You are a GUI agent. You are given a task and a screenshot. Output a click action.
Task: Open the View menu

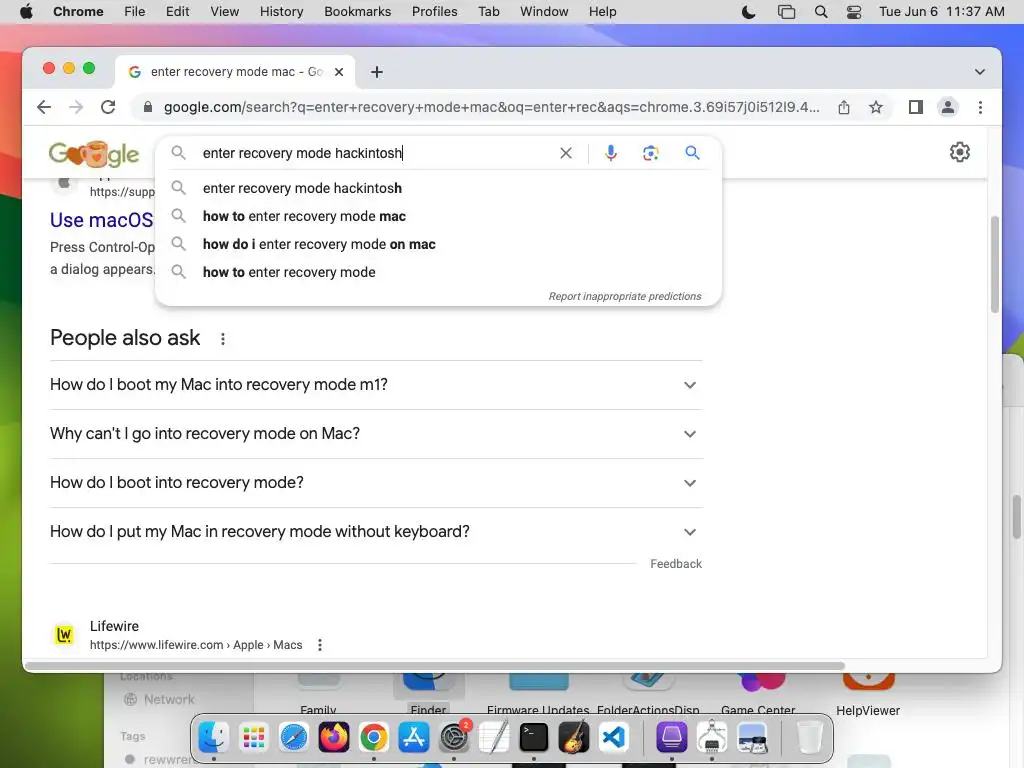click(x=225, y=12)
